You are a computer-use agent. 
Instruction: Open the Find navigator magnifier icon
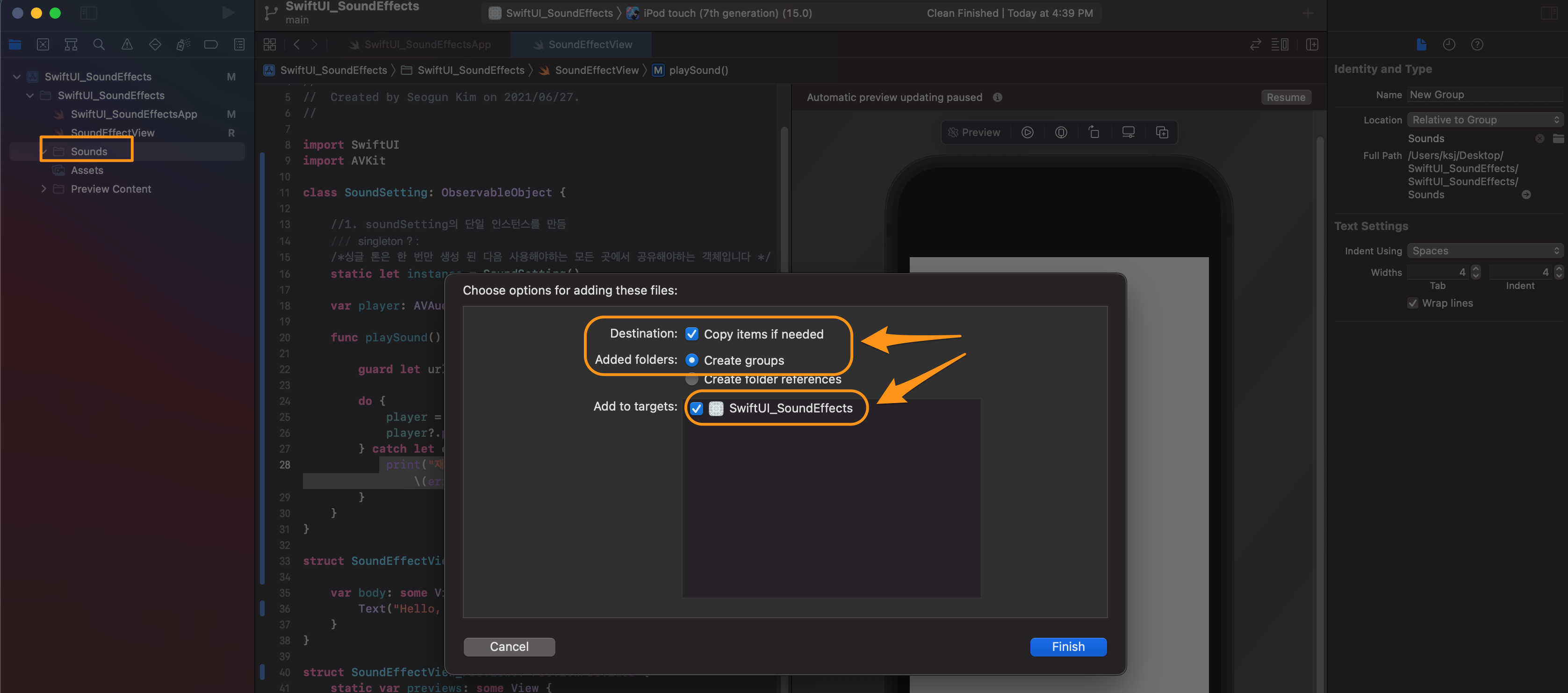coord(99,44)
